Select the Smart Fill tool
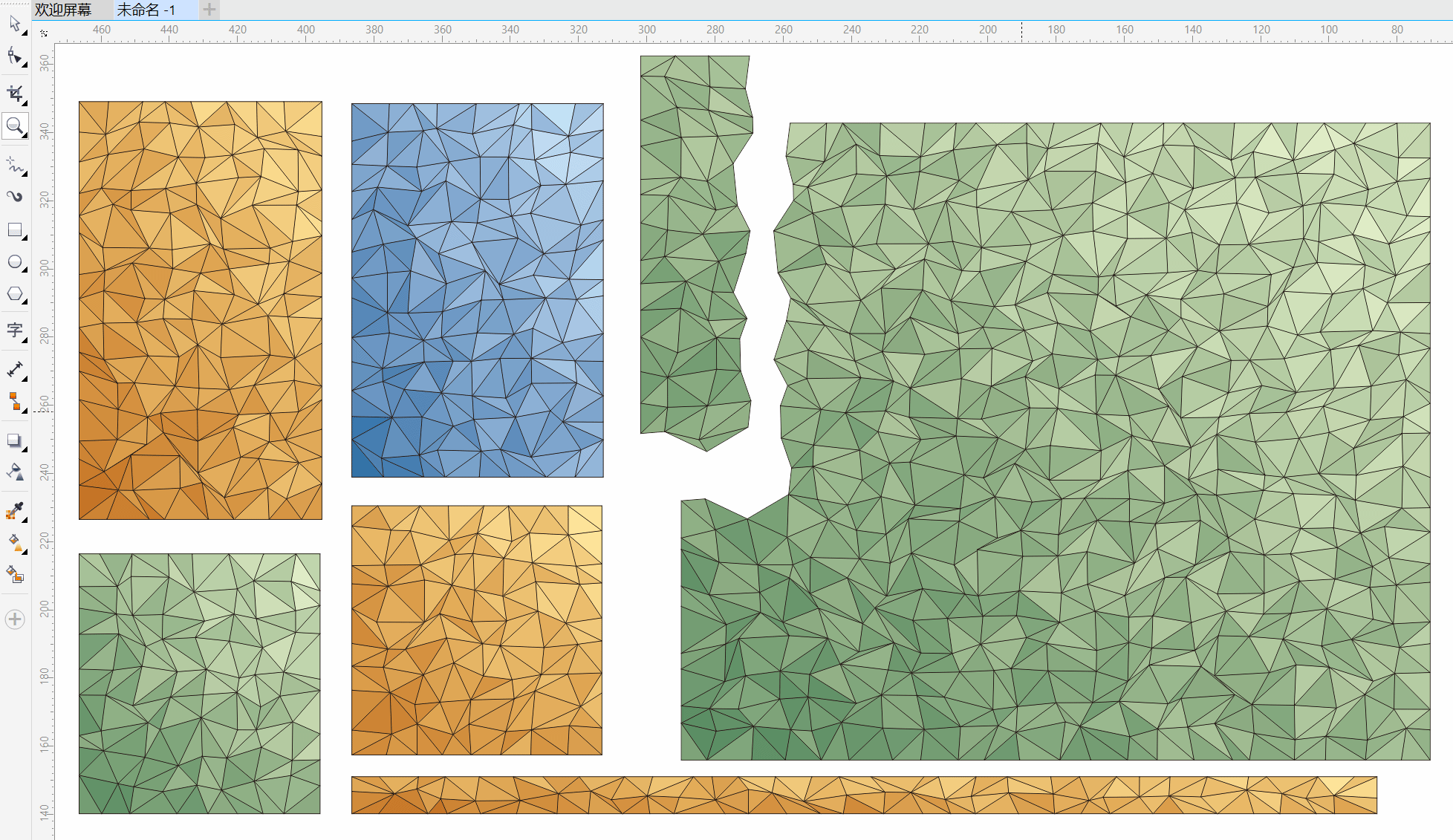Viewport: 1453px width, 840px height. [x=14, y=574]
